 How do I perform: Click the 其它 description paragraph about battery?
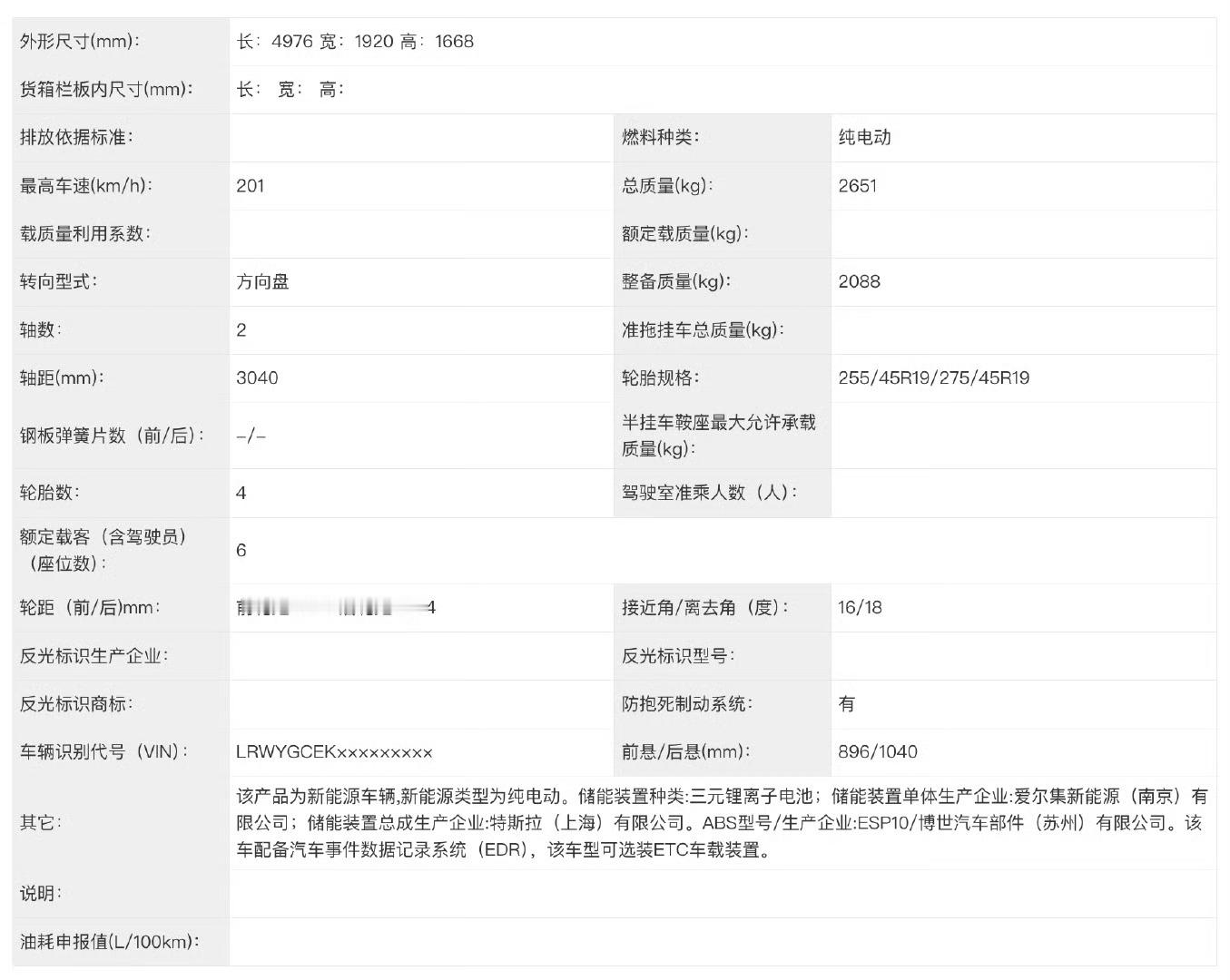click(x=723, y=823)
